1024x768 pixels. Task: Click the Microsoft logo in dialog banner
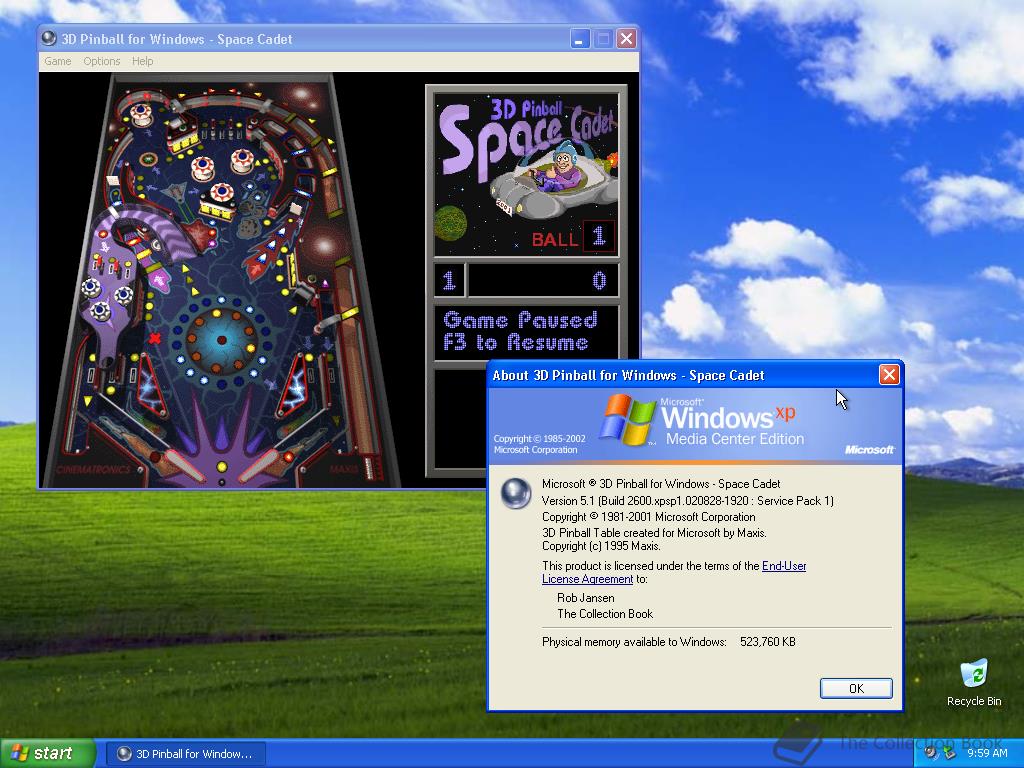[869, 449]
